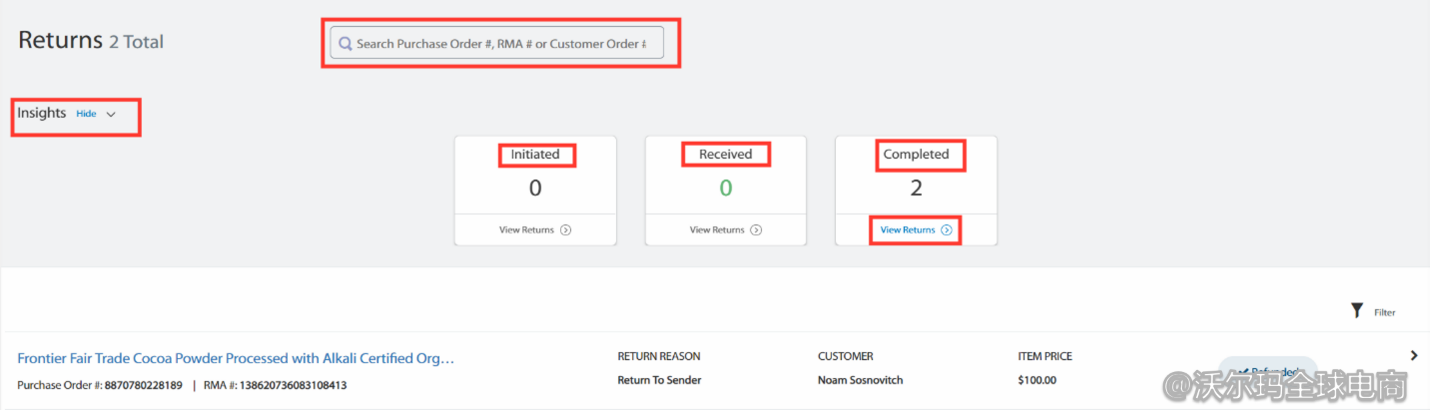Hide the Insights section
Image resolution: width=1430 pixels, height=410 pixels.
point(86,114)
